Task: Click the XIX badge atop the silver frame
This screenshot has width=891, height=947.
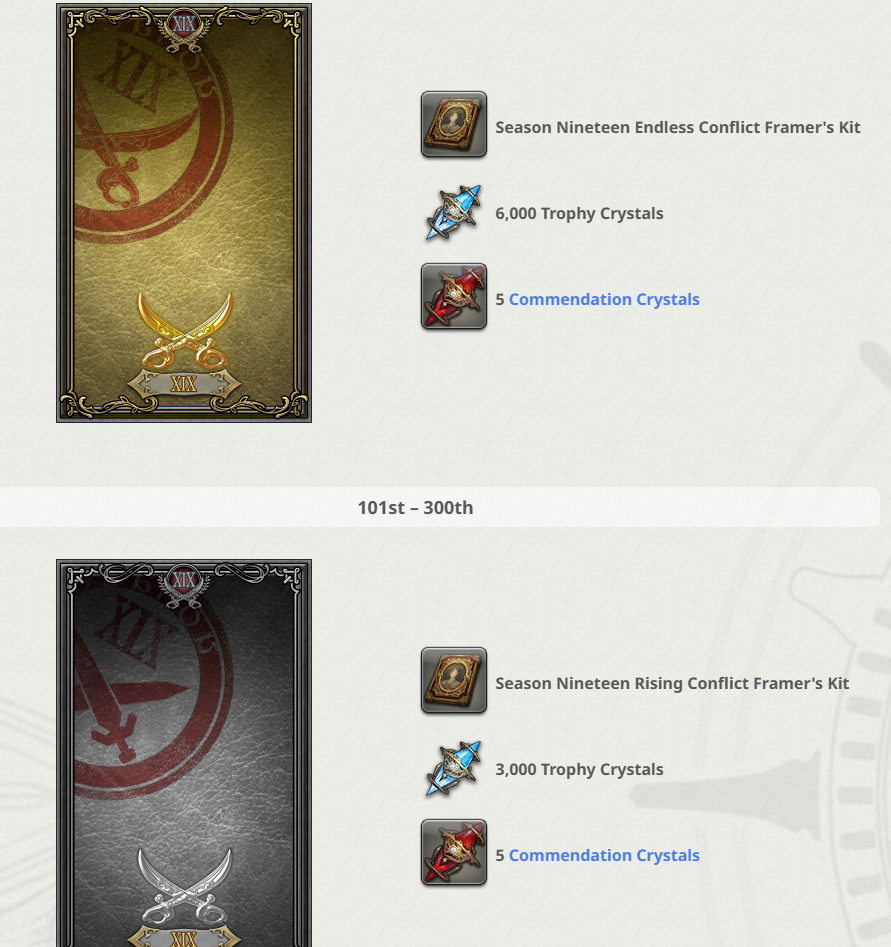Action: [184, 580]
